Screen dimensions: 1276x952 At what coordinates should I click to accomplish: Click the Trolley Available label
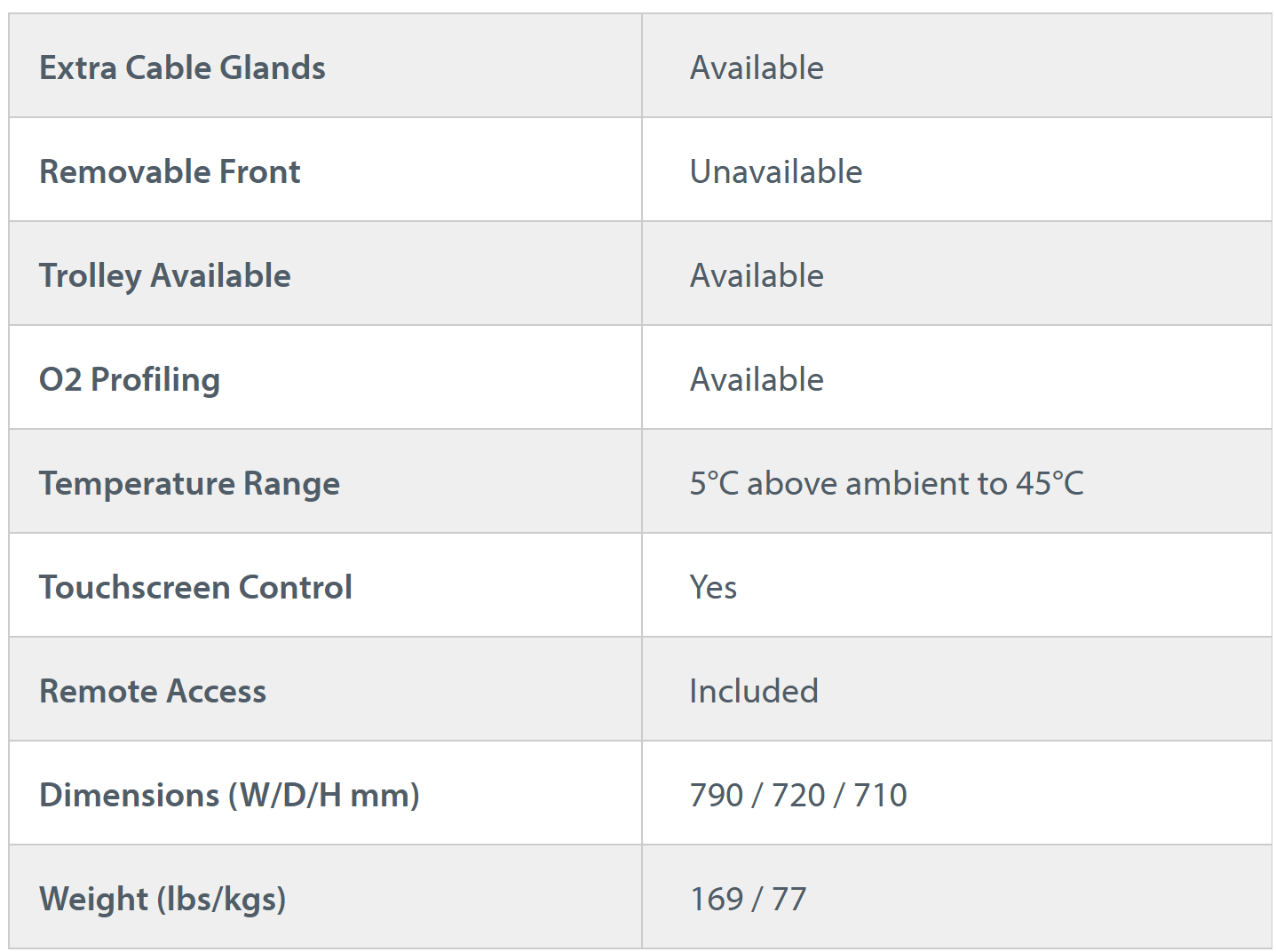pyautogui.click(x=165, y=276)
